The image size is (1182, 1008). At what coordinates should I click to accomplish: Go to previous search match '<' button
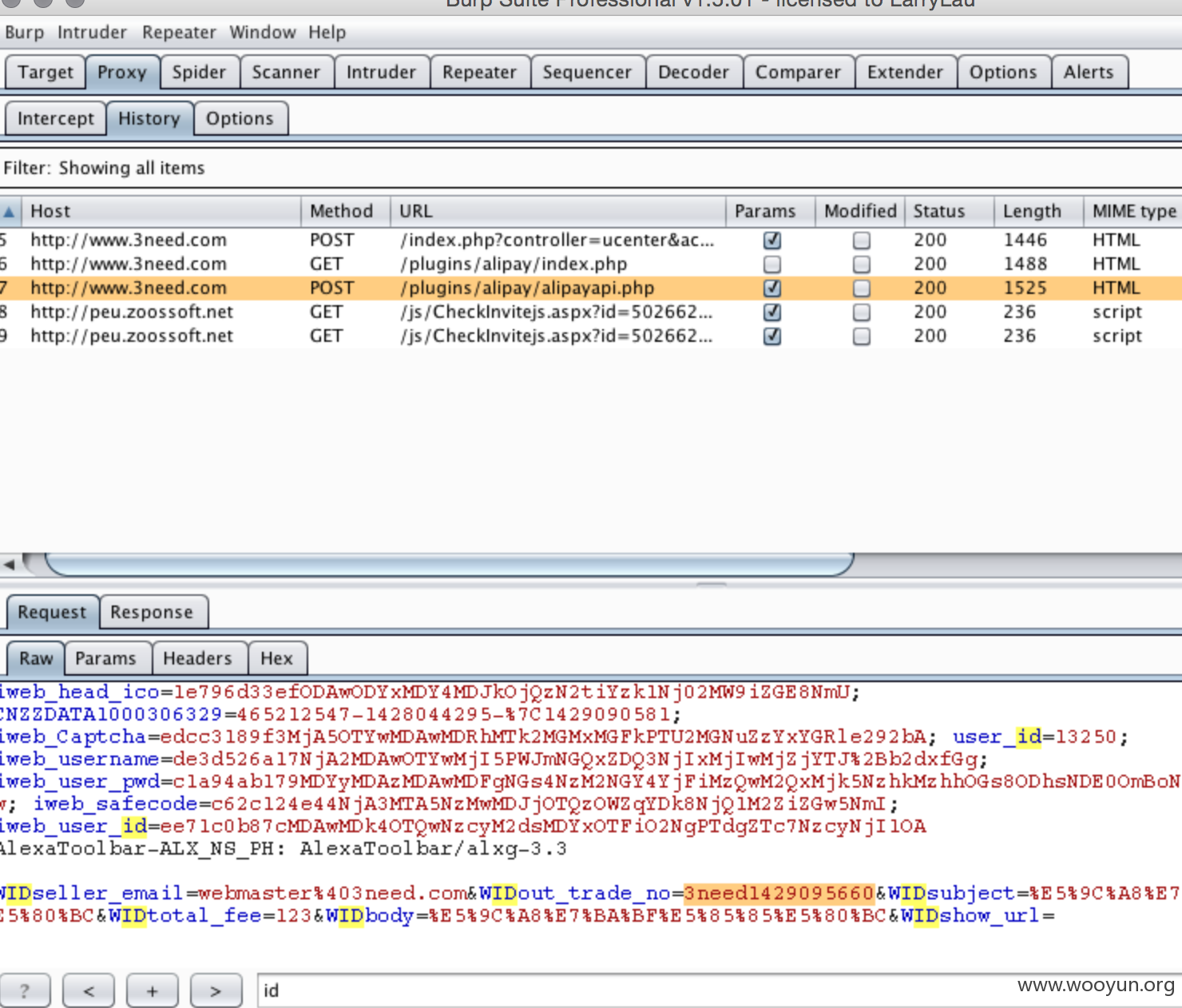(89, 991)
